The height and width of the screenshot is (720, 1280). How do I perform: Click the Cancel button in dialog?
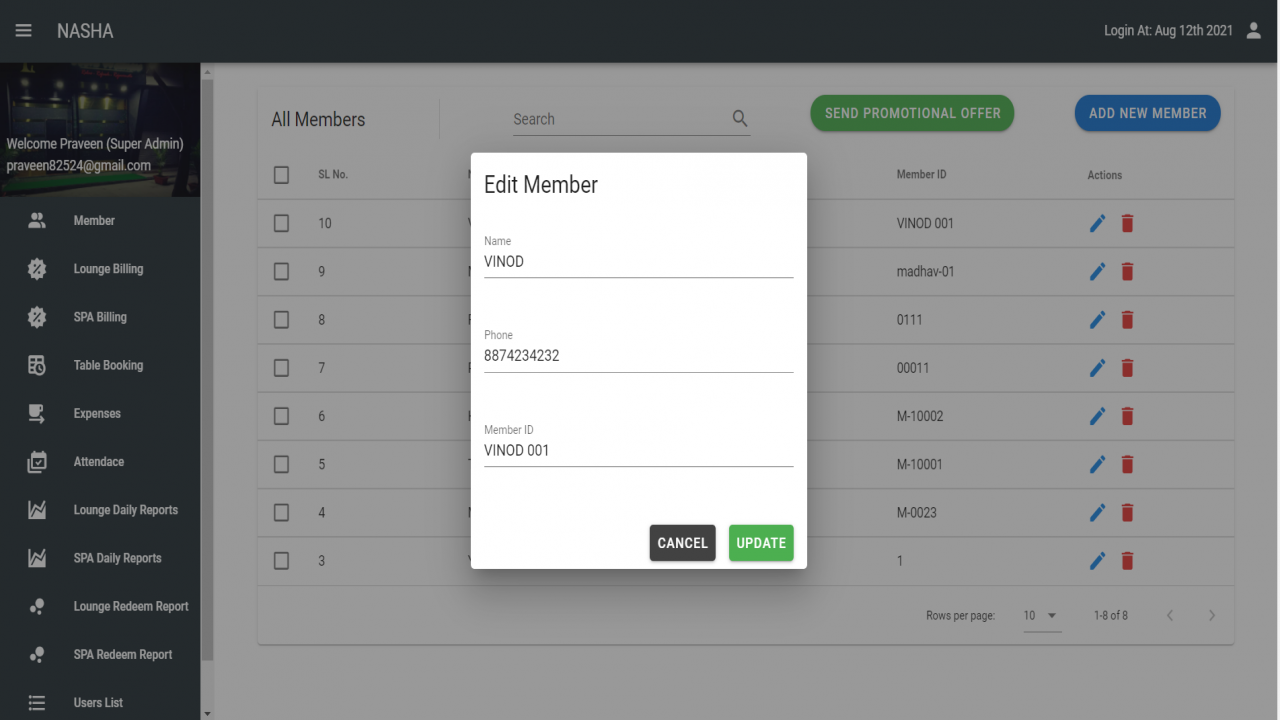point(683,543)
